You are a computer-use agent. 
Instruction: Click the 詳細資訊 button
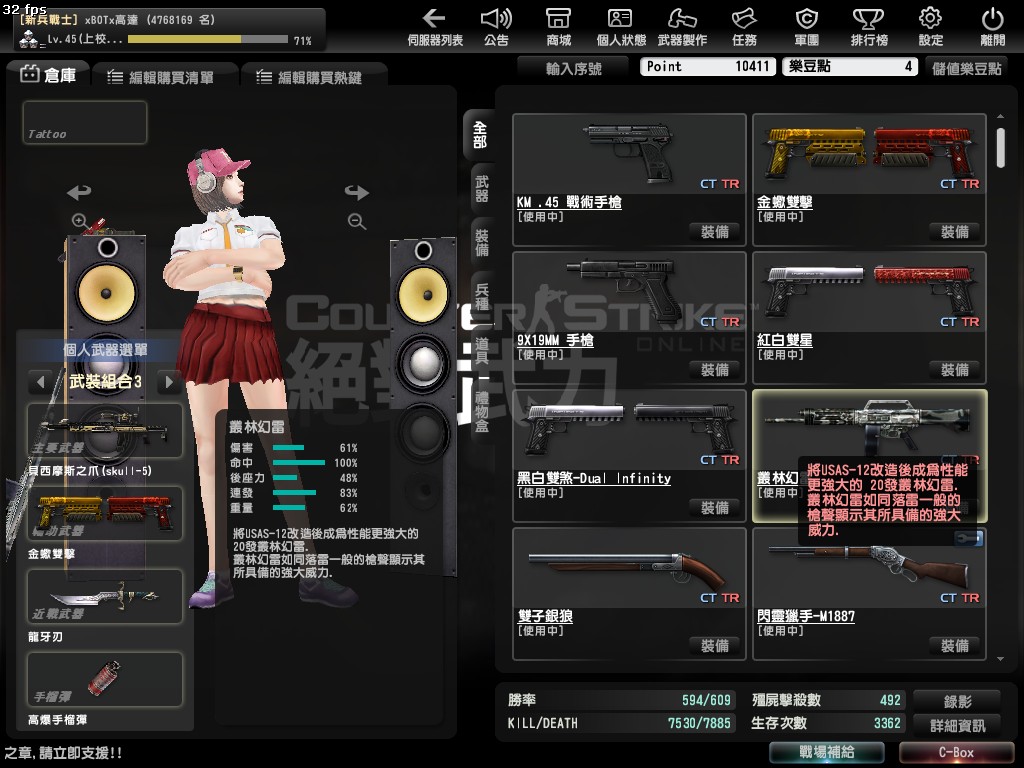point(957,725)
